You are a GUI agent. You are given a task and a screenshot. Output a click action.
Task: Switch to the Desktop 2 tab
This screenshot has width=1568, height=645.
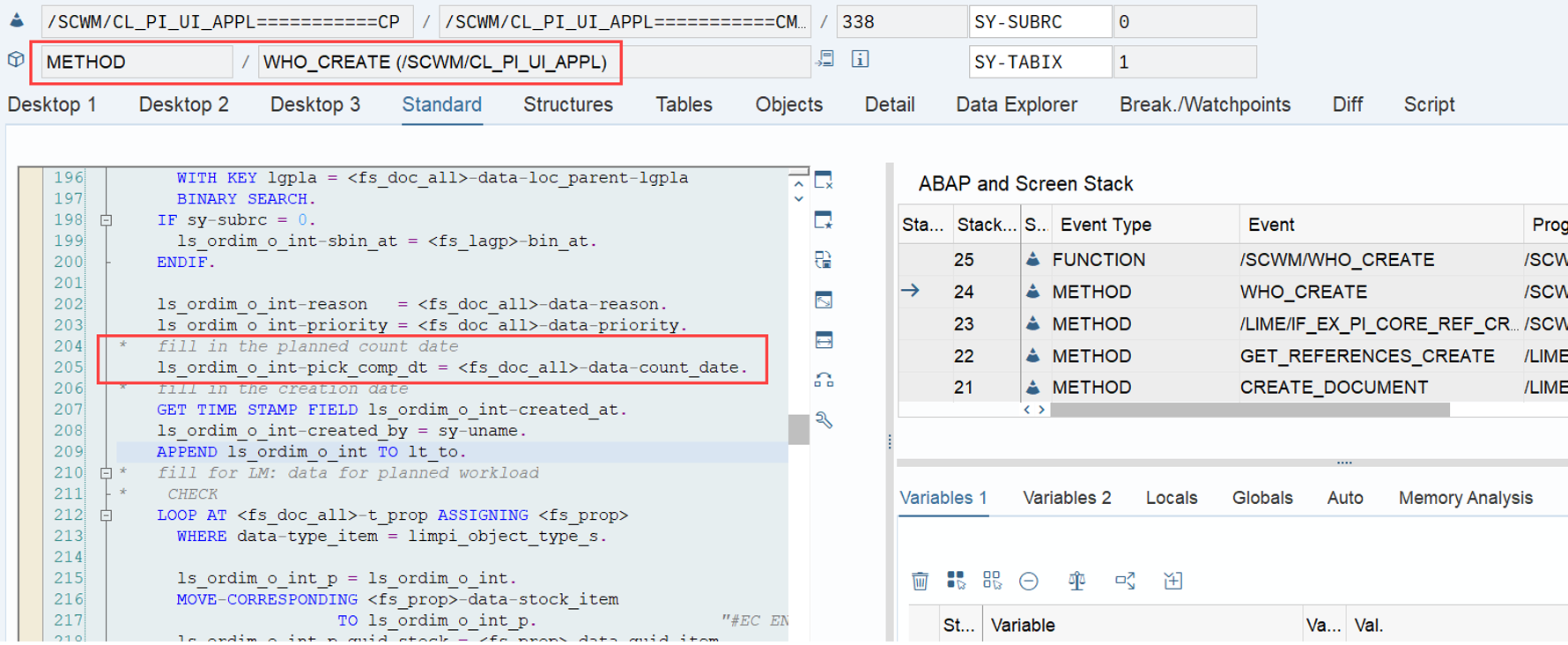pos(184,104)
